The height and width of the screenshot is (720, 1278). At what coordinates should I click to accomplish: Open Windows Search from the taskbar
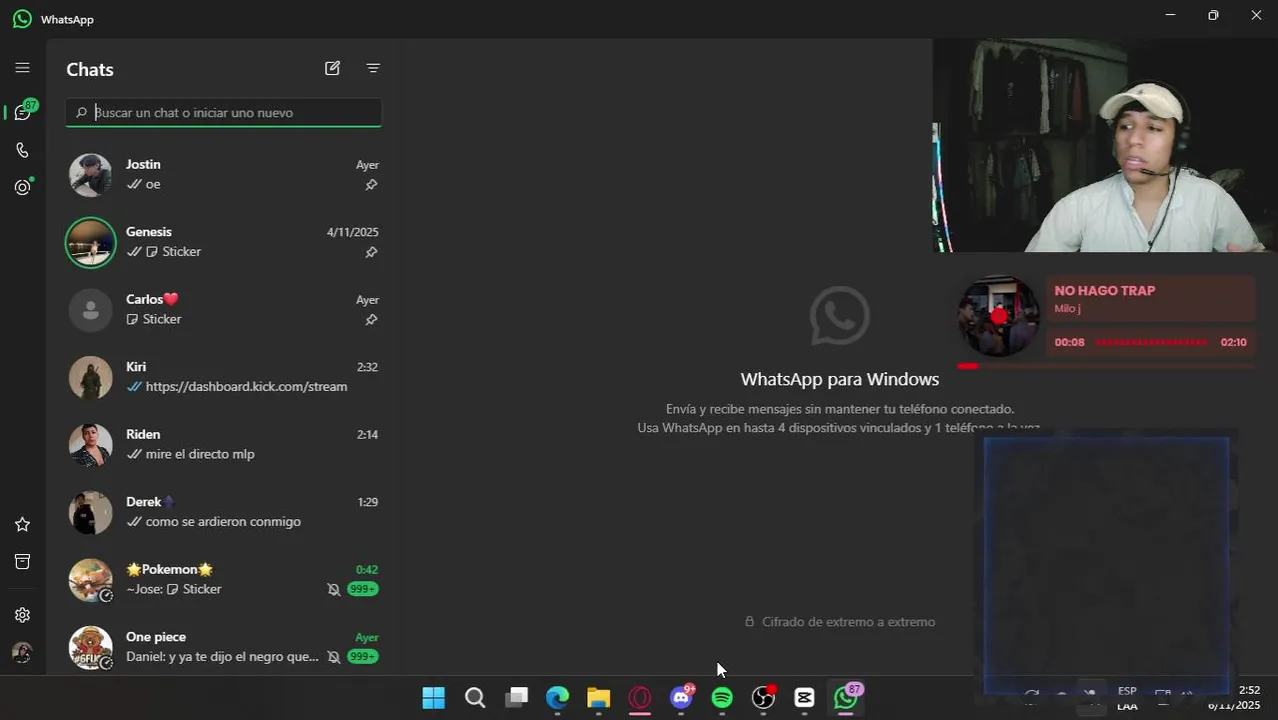pyautogui.click(x=475, y=698)
